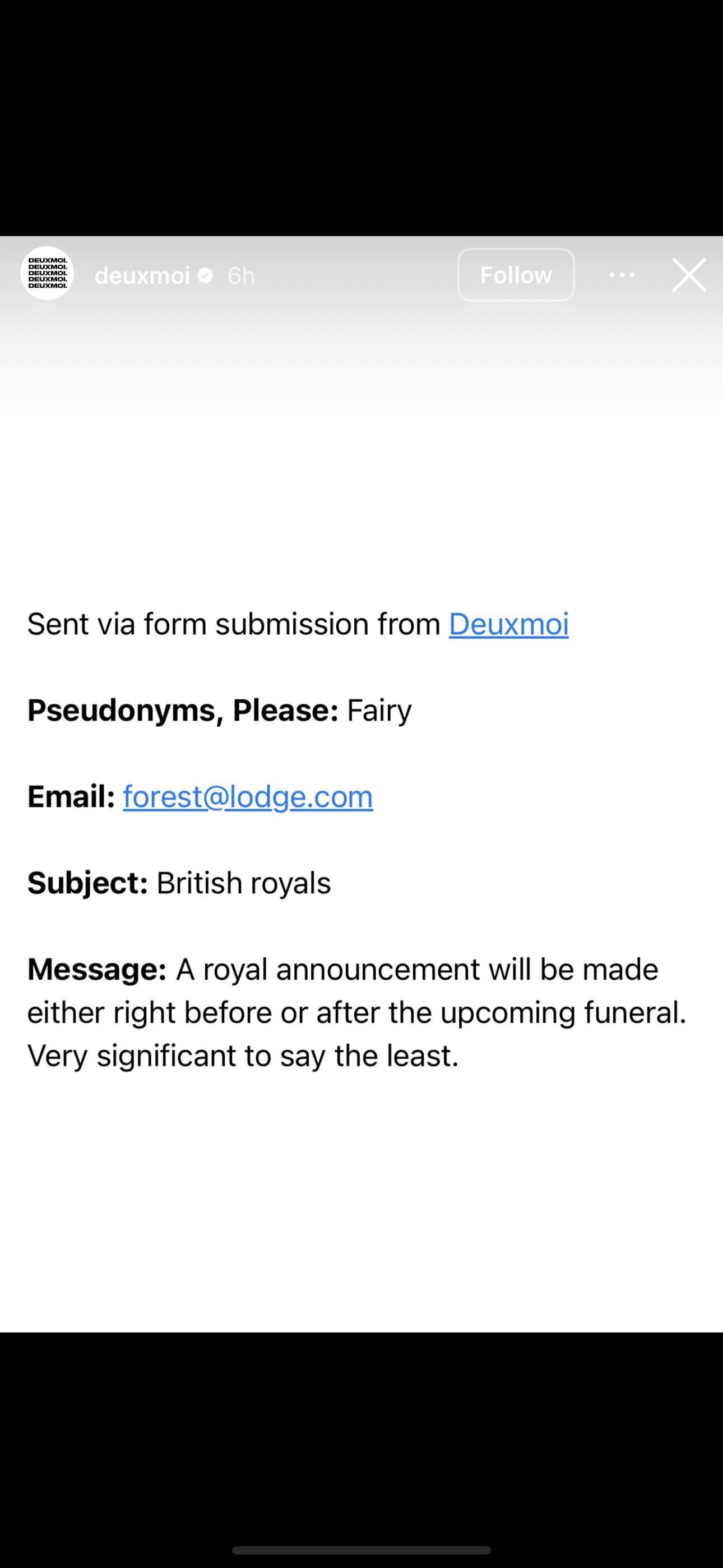Tap the blue verified badge
Image resolution: width=723 pixels, height=1568 pixels.
[206, 276]
